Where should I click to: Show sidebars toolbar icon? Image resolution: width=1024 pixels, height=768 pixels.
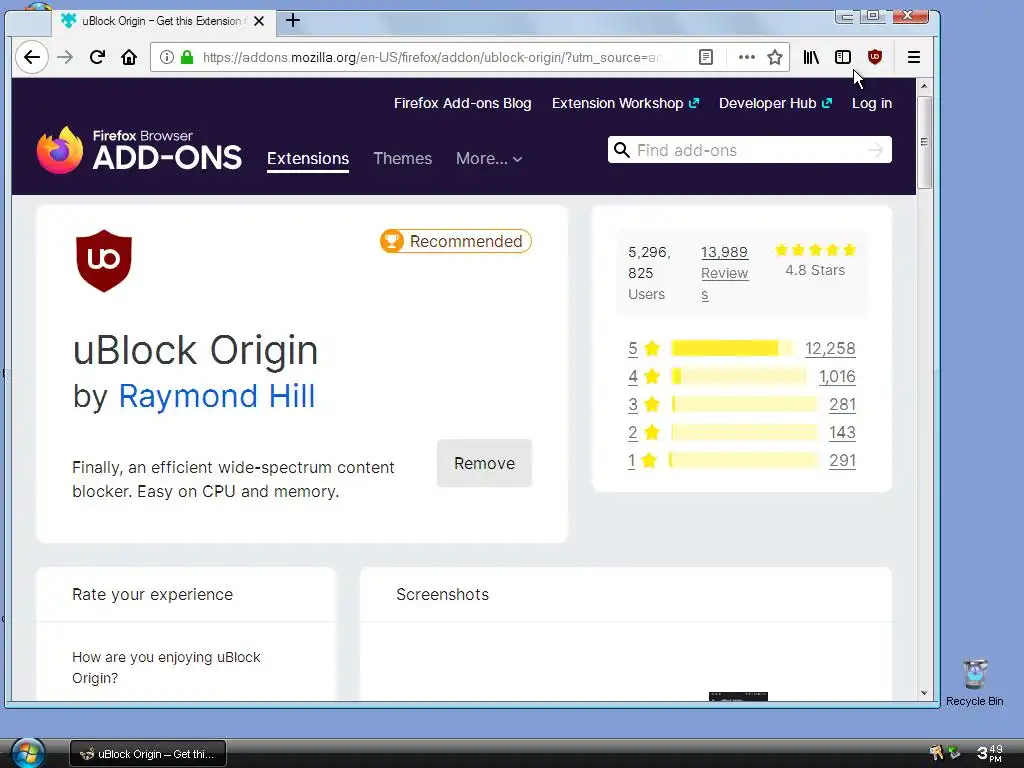843,57
